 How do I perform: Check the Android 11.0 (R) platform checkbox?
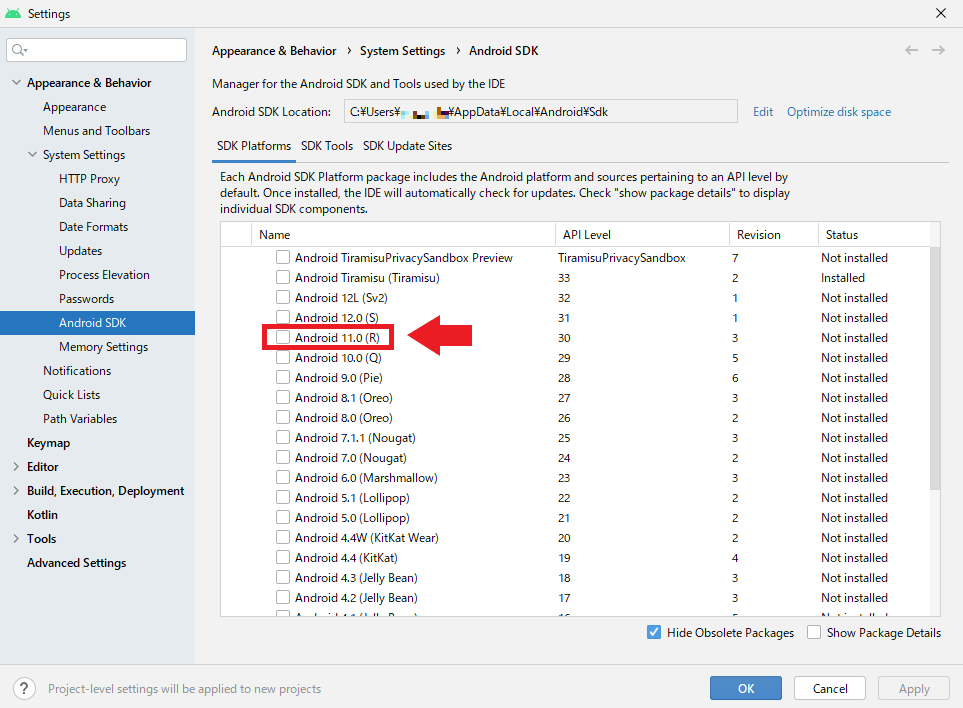click(x=283, y=337)
